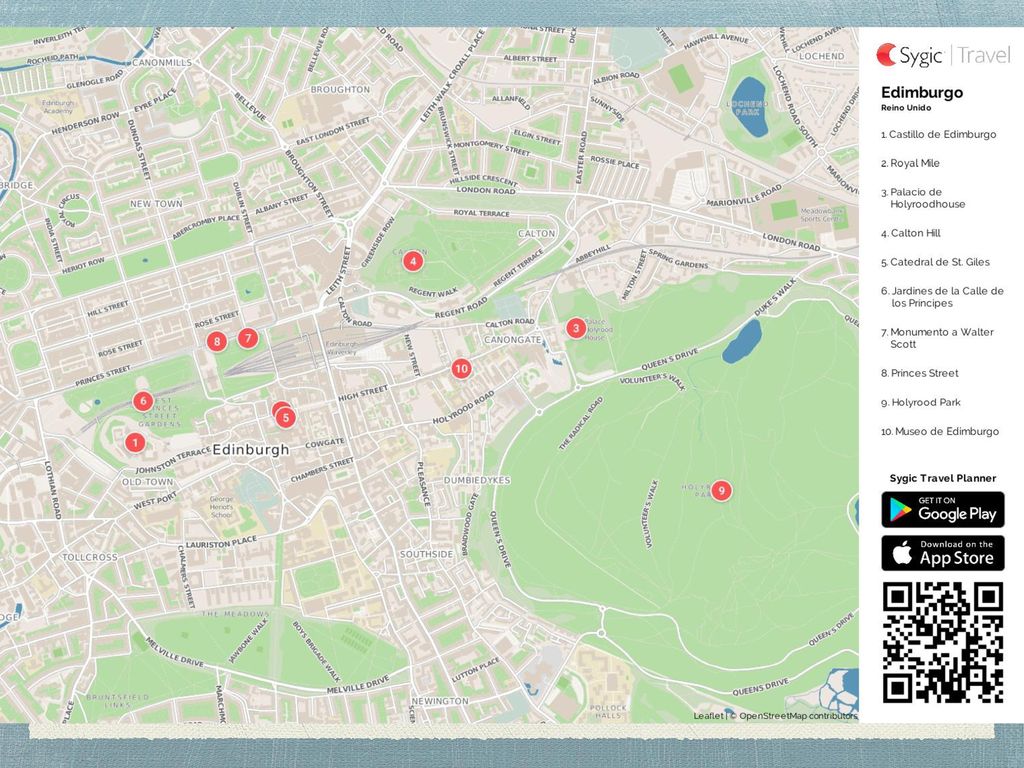The height and width of the screenshot is (768, 1024).
Task: Click the 'SOUTHSIDE' area label
Action: coord(426,554)
